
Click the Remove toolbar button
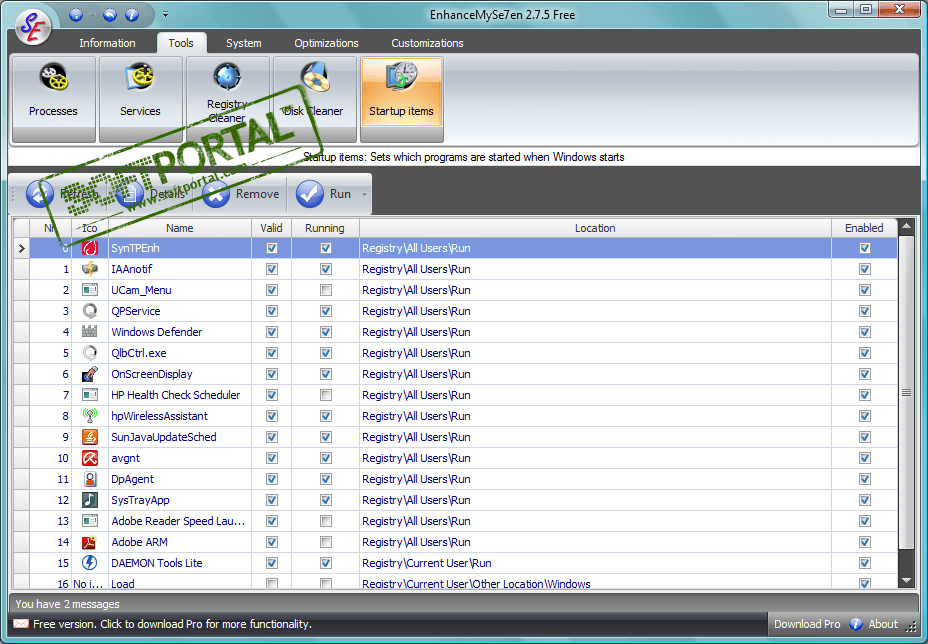coord(241,194)
